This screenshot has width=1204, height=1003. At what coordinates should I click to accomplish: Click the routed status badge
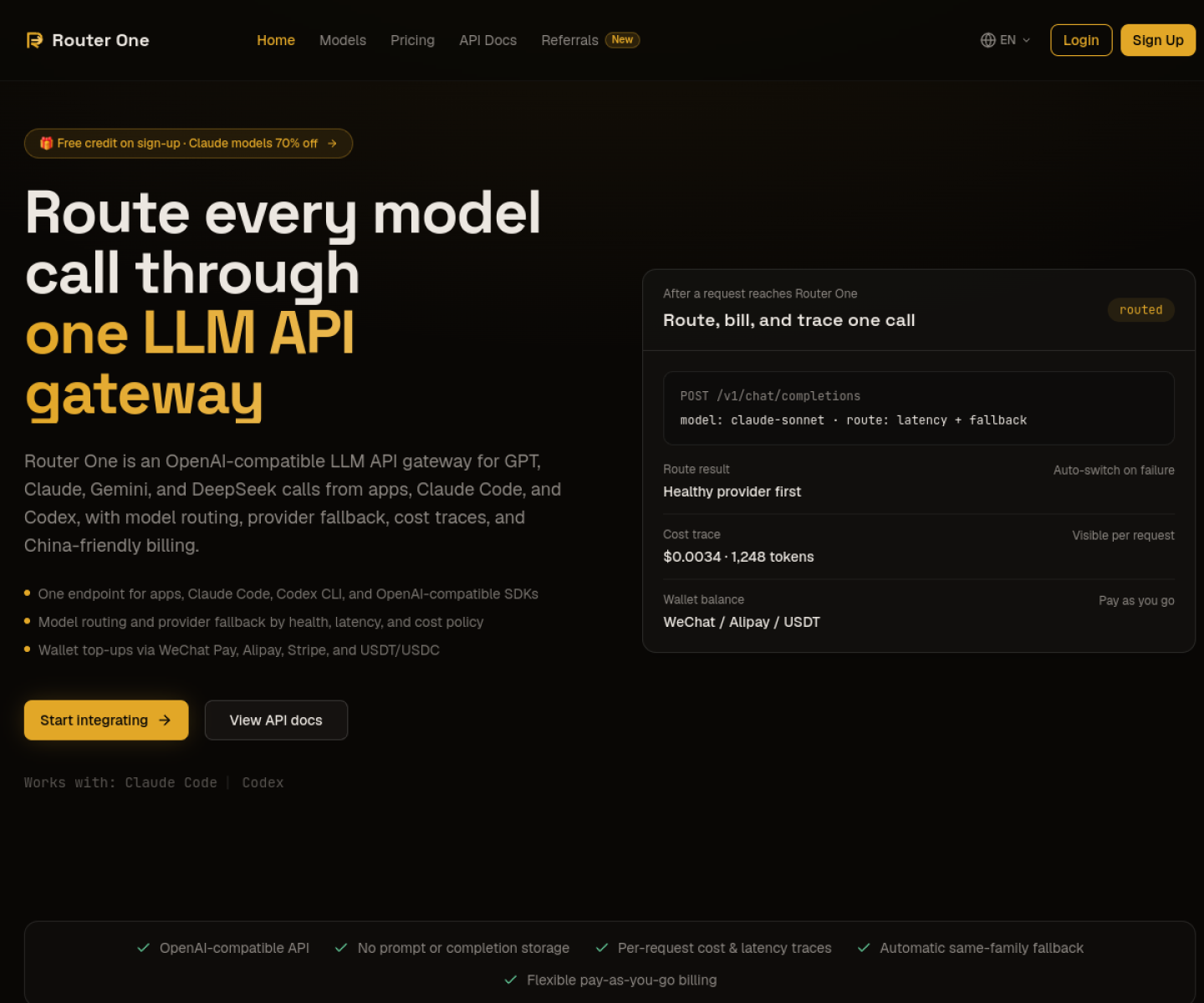tap(1141, 310)
